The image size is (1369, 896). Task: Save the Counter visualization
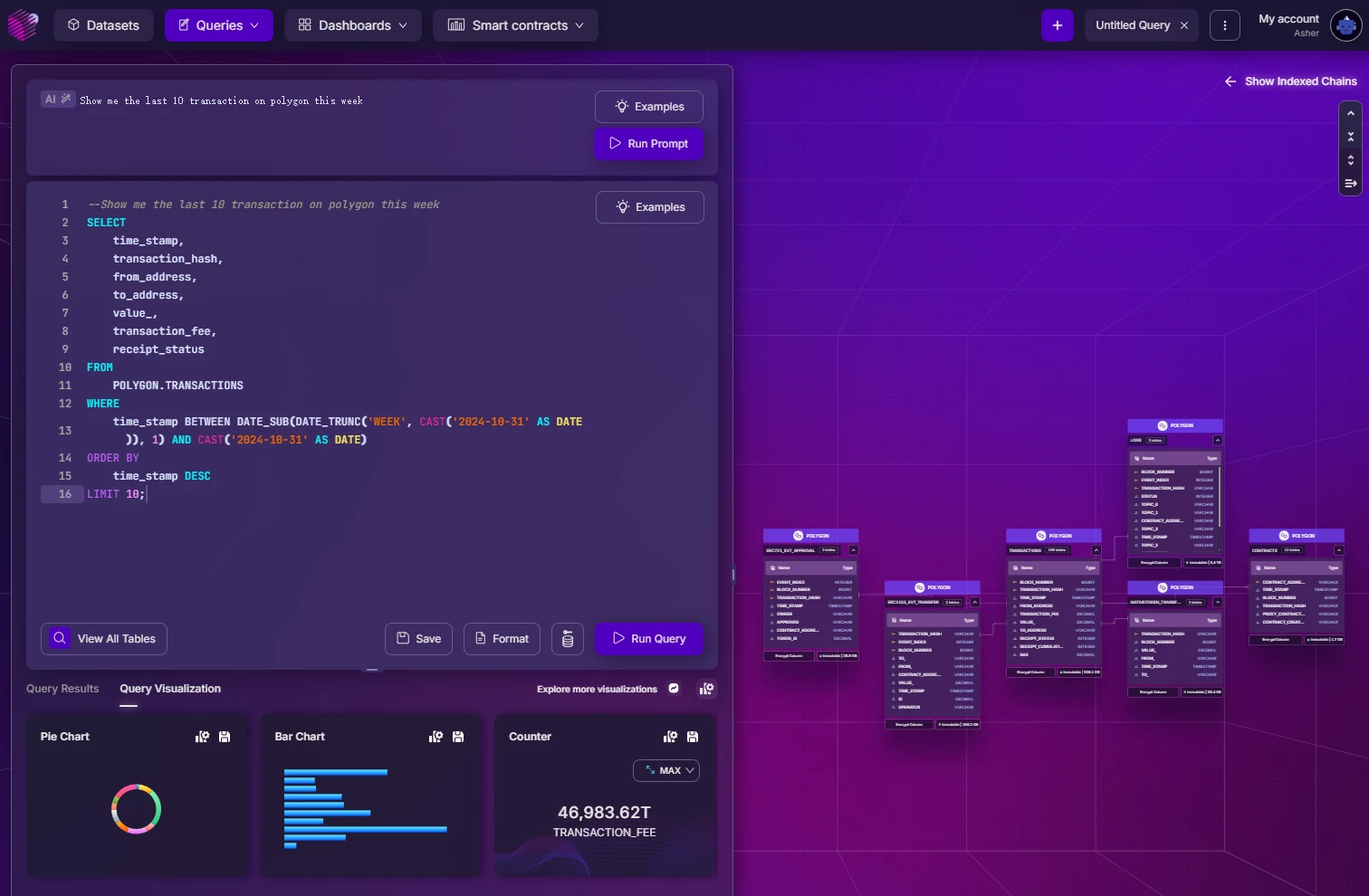693,737
